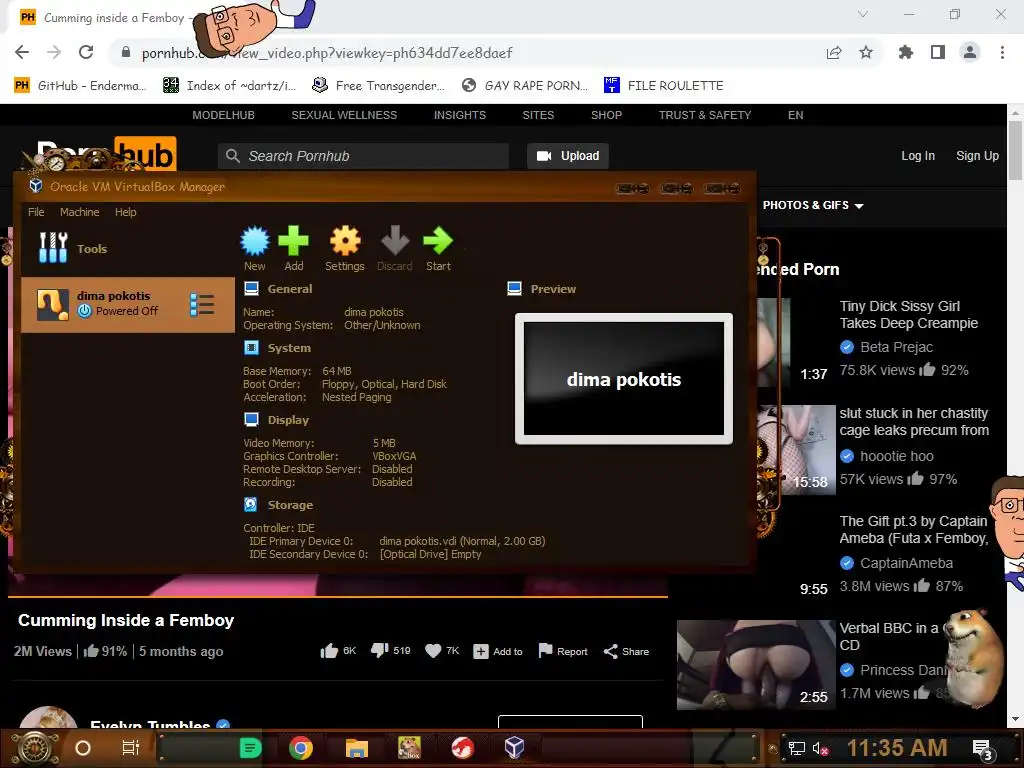Open Chrome from the taskbar
The height and width of the screenshot is (768, 1024).
click(x=301, y=748)
